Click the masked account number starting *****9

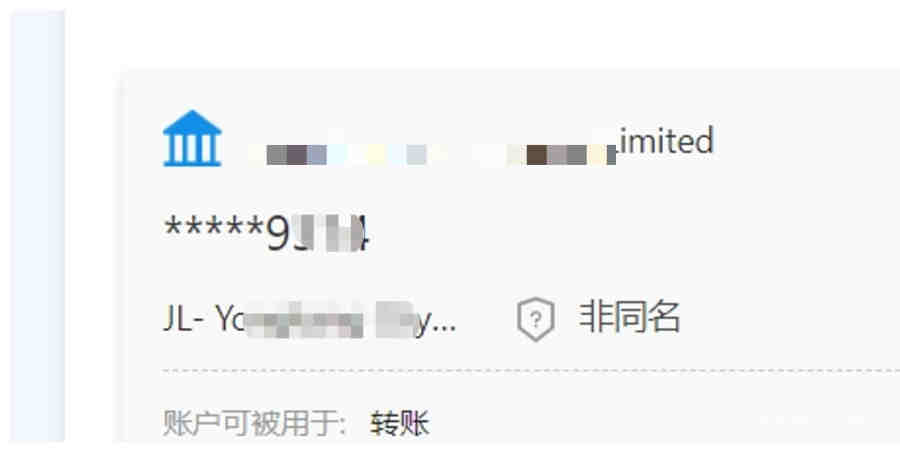click(x=267, y=233)
